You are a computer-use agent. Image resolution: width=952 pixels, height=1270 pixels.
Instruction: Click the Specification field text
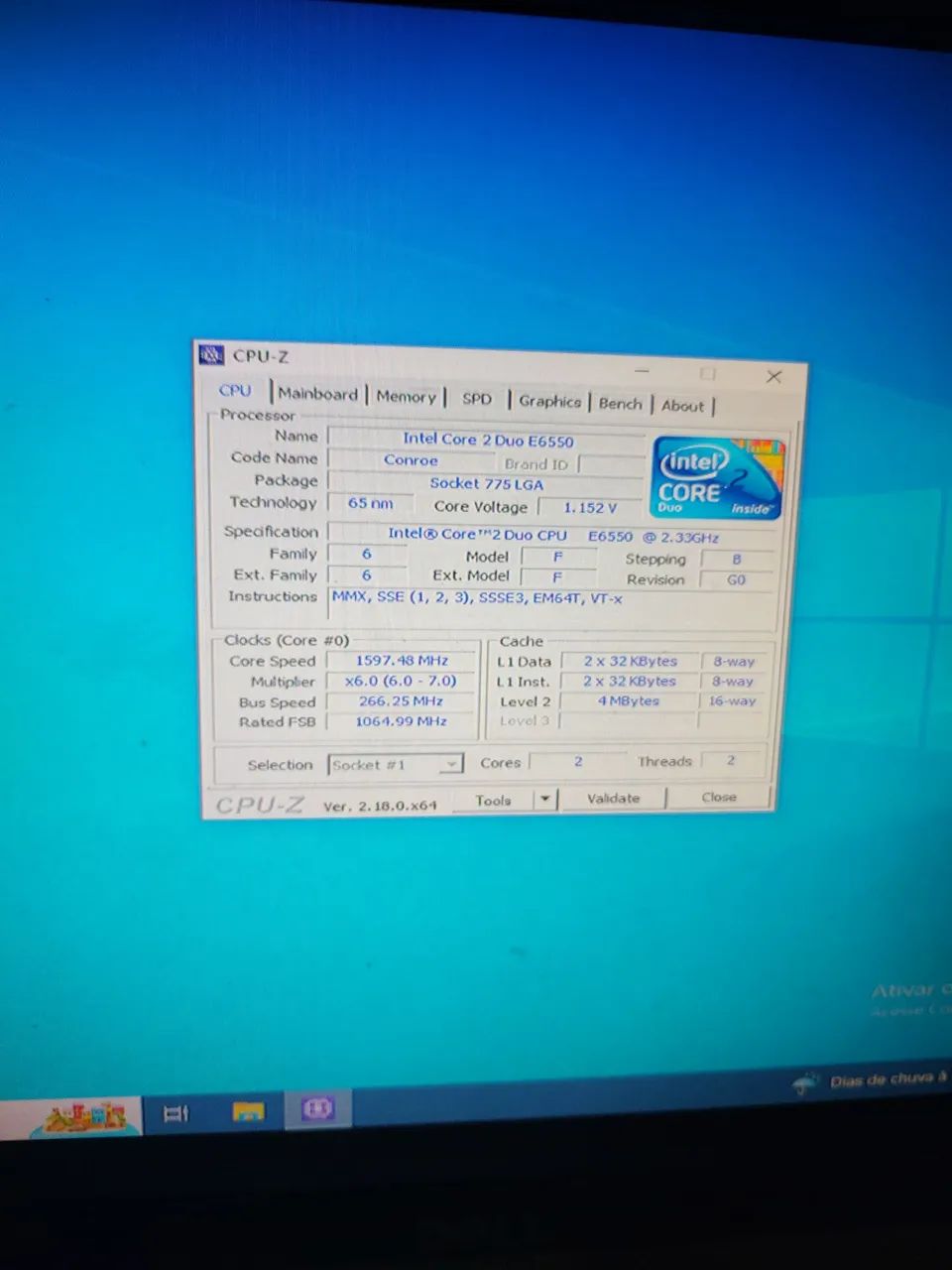pos(551,535)
